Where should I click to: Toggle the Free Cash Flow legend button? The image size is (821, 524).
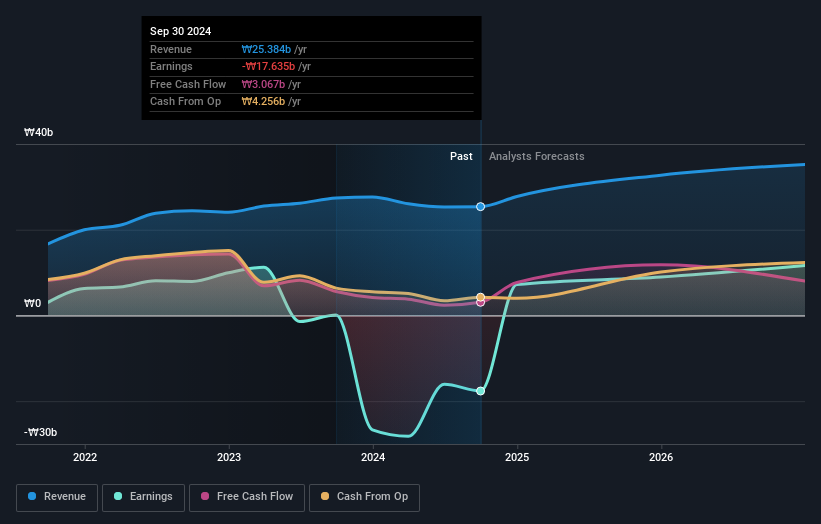(x=247, y=497)
